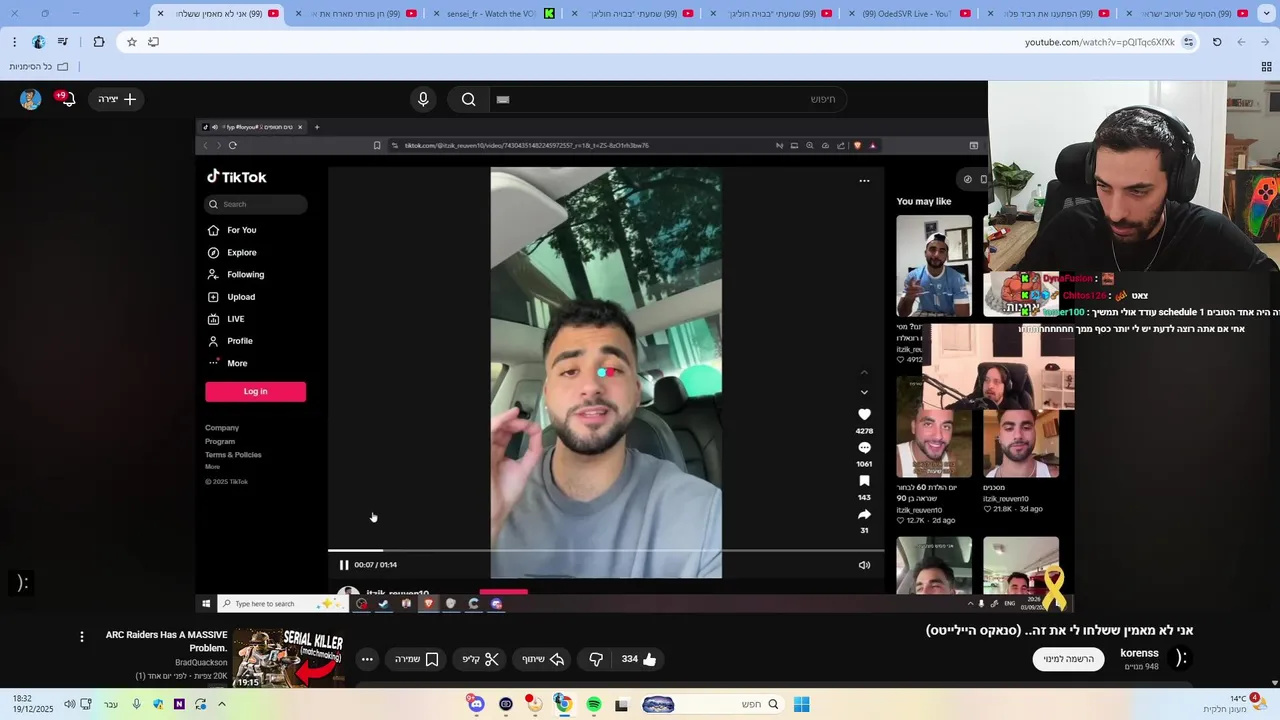The height and width of the screenshot is (720, 1280).
Task: Open the ARC Raiders Serial Killer thumbnail
Action: point(289,659)
